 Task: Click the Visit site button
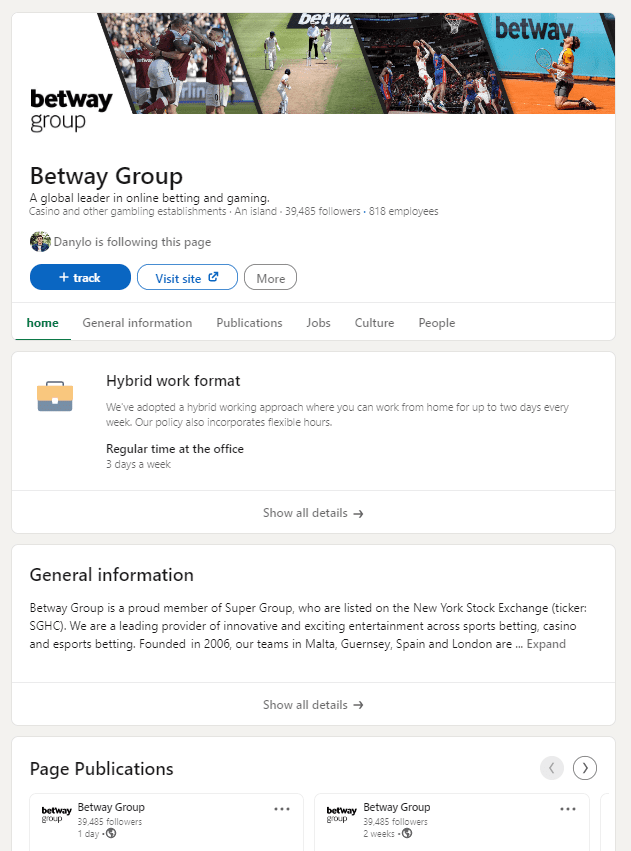coord(187,278)
